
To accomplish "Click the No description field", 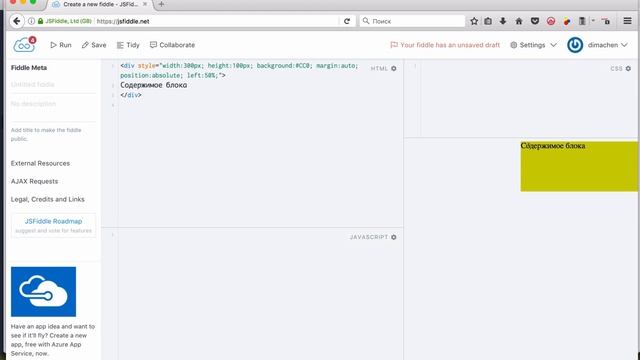I will [x=53, y=104].
